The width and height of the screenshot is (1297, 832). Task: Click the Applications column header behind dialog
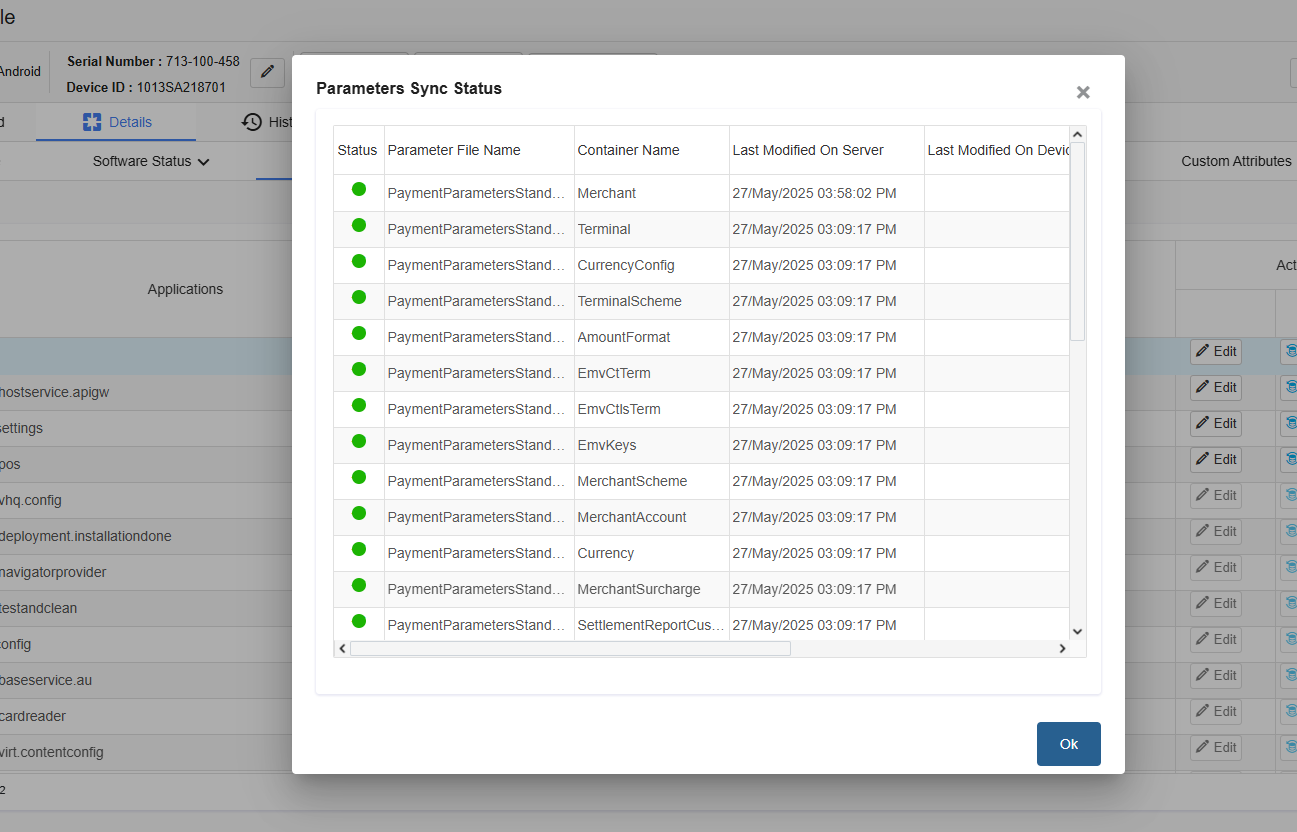[185, 289]
